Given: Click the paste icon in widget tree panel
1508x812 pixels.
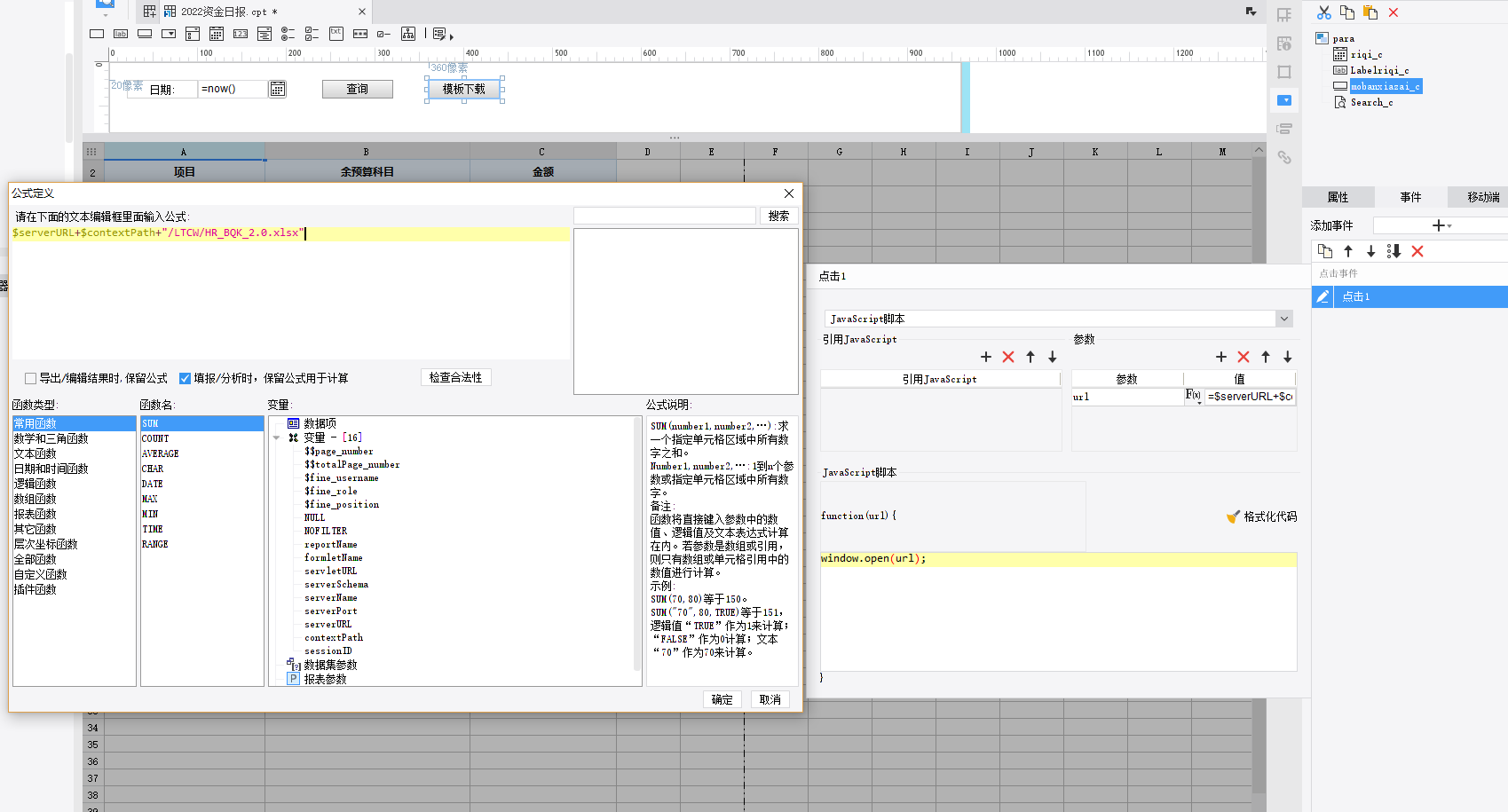Looking at the screenshot, I should (x=1370, y=12).
